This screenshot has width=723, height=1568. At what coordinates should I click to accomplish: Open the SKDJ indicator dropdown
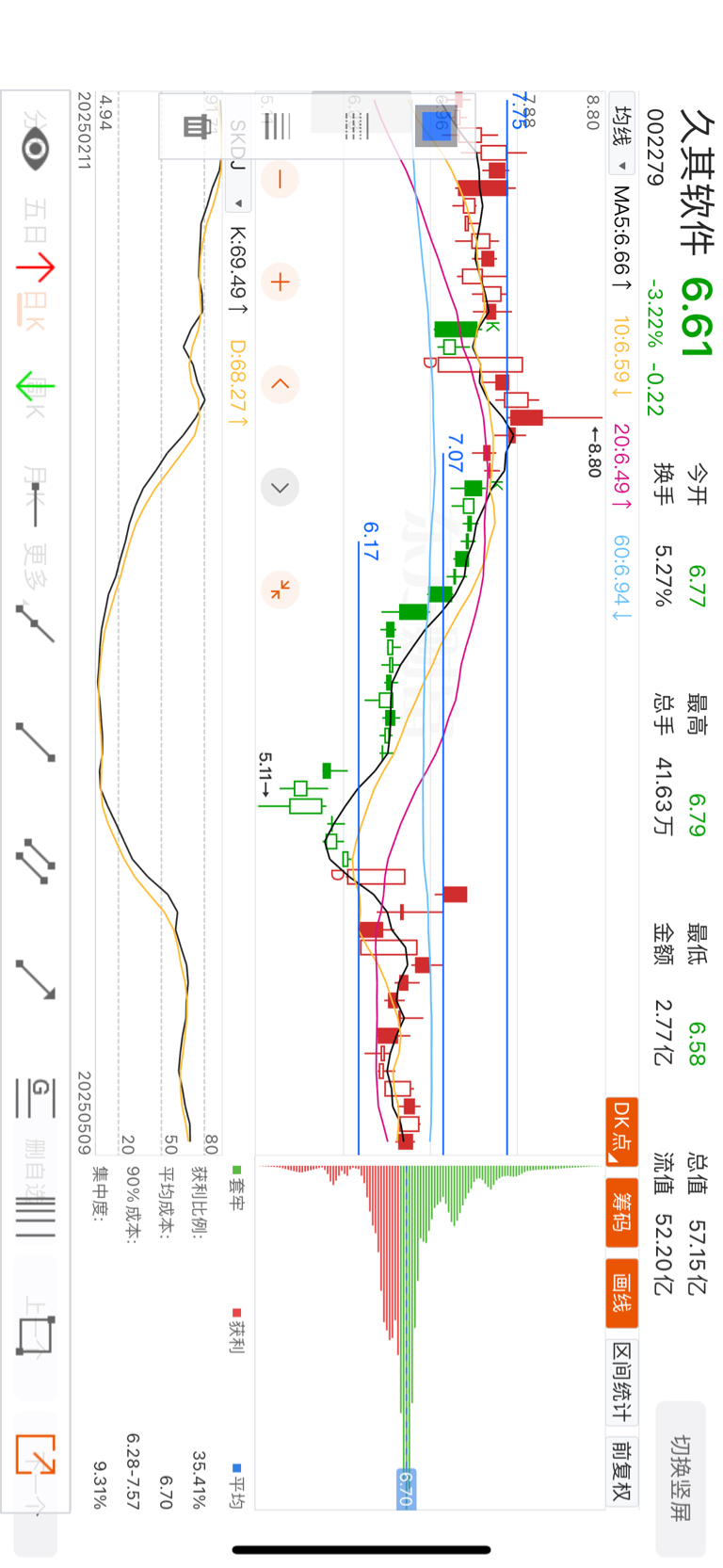click(x=237, y=163)
